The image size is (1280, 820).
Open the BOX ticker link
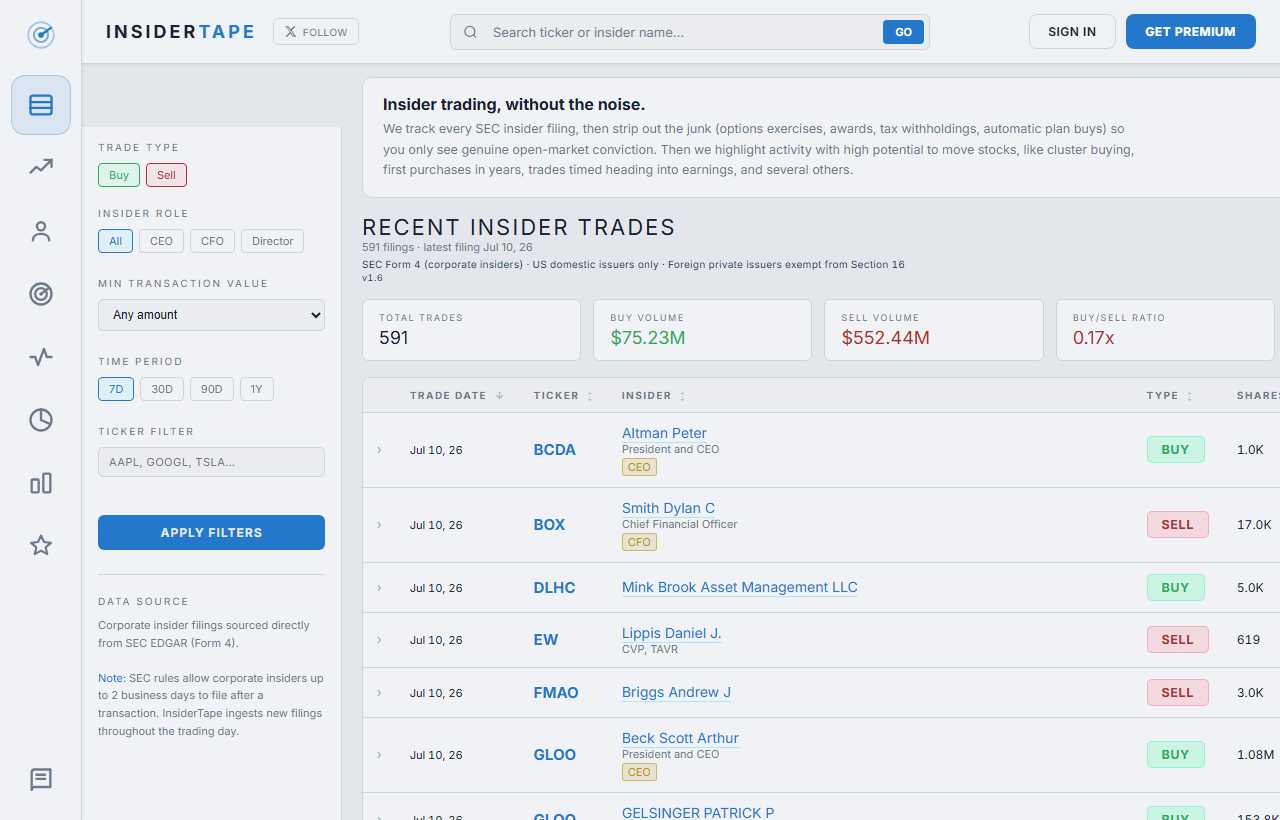pos(549,525)
